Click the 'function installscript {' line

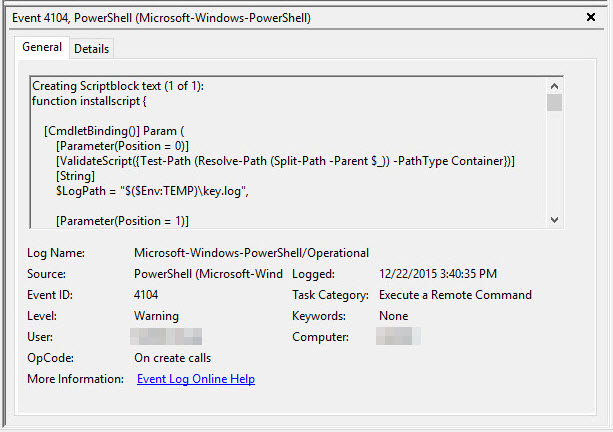(89, 101)
